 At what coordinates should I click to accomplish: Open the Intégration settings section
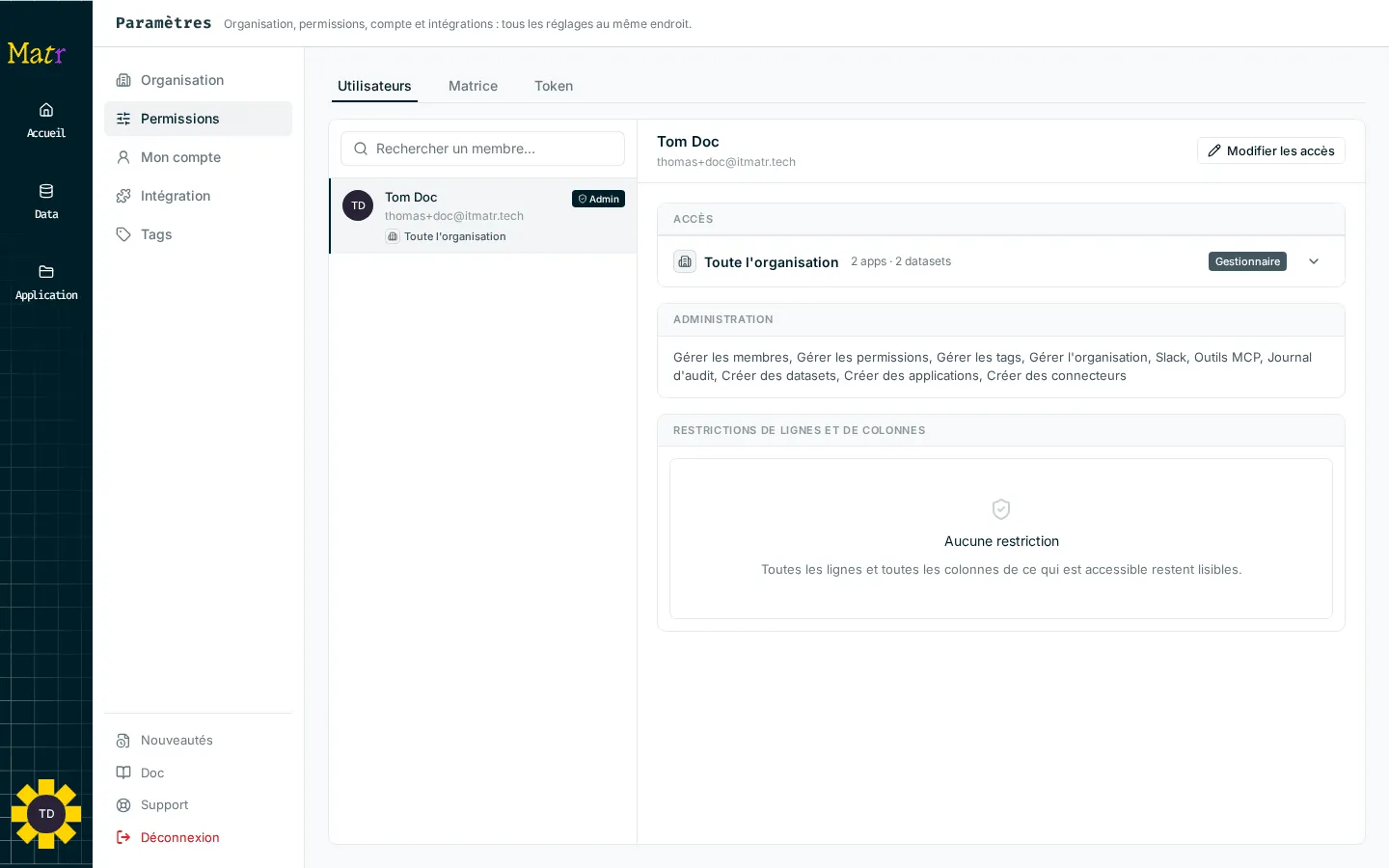tap(198, 196)
